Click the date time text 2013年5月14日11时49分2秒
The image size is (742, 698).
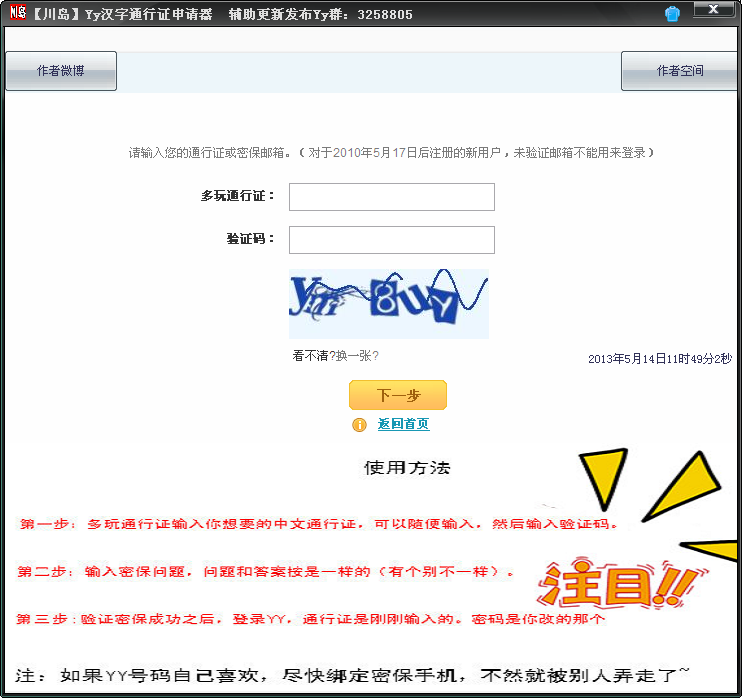tap(660, 359)
